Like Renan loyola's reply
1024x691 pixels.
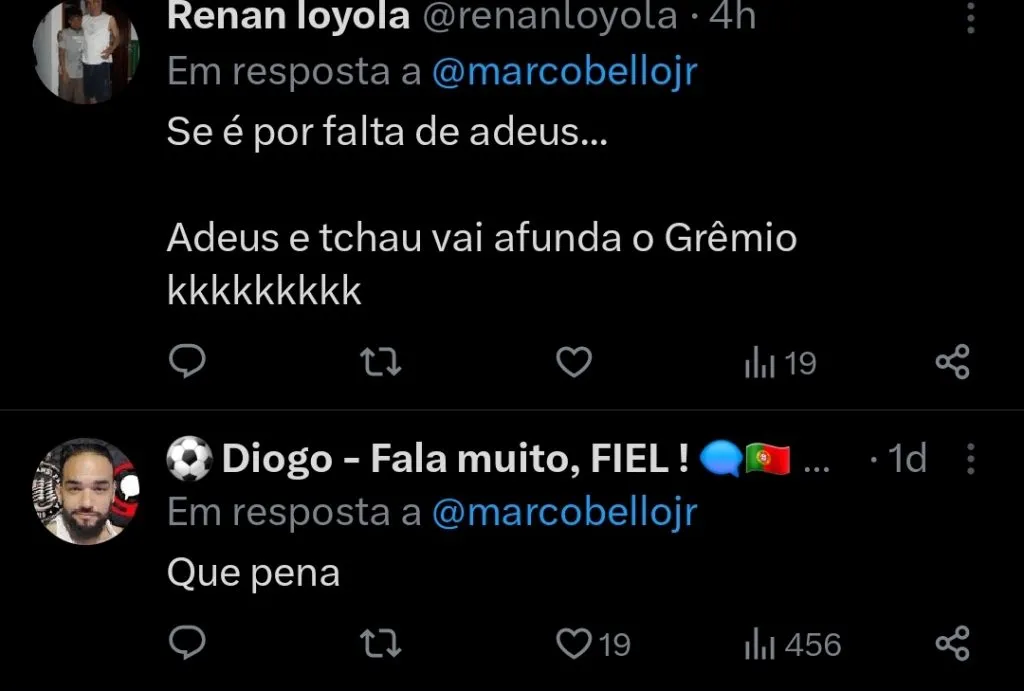tap(572, 362)
